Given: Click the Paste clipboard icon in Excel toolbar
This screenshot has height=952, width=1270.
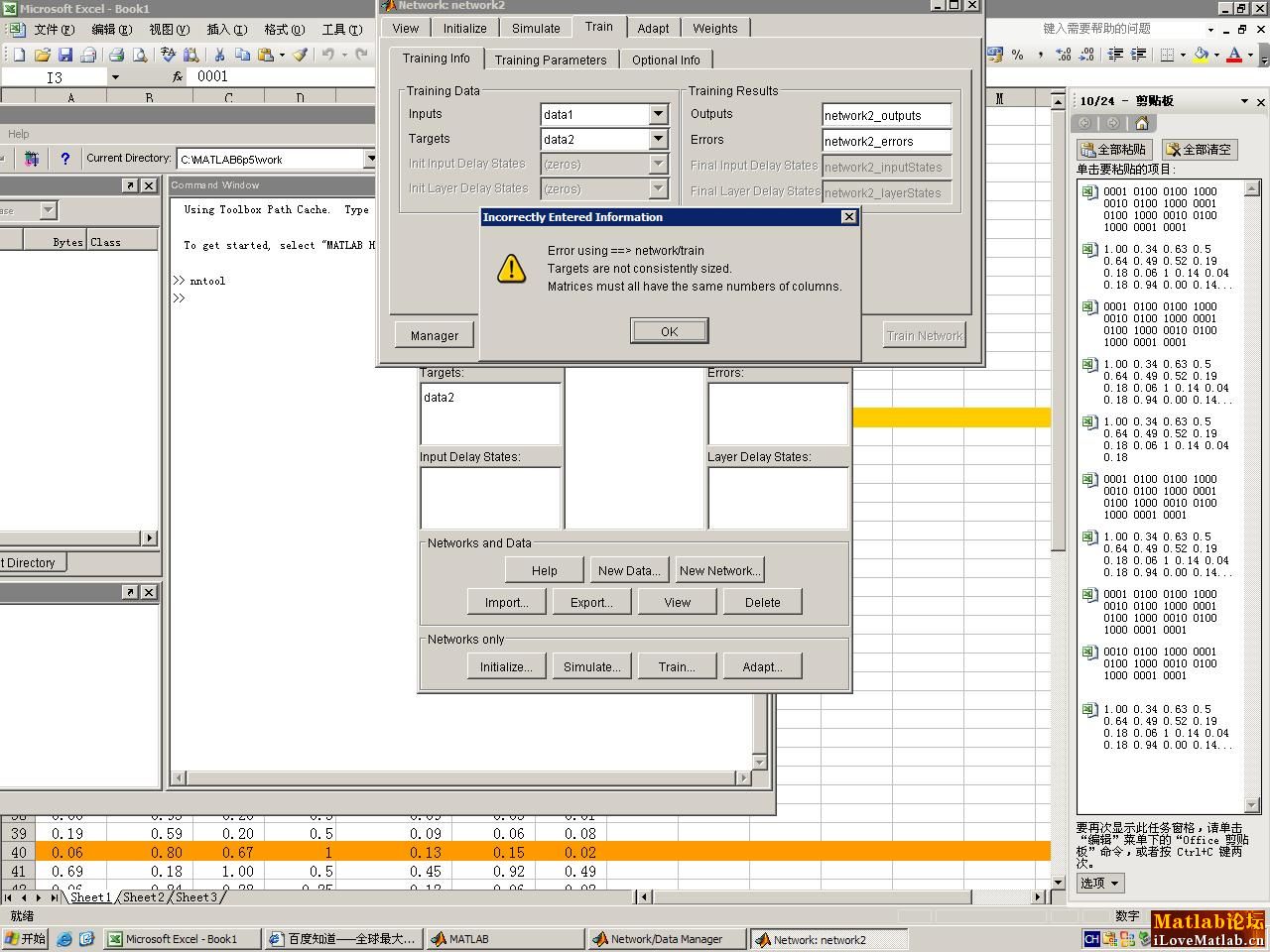Looking at the screenshot, I should pyautogui.click(x=265, y=55).
